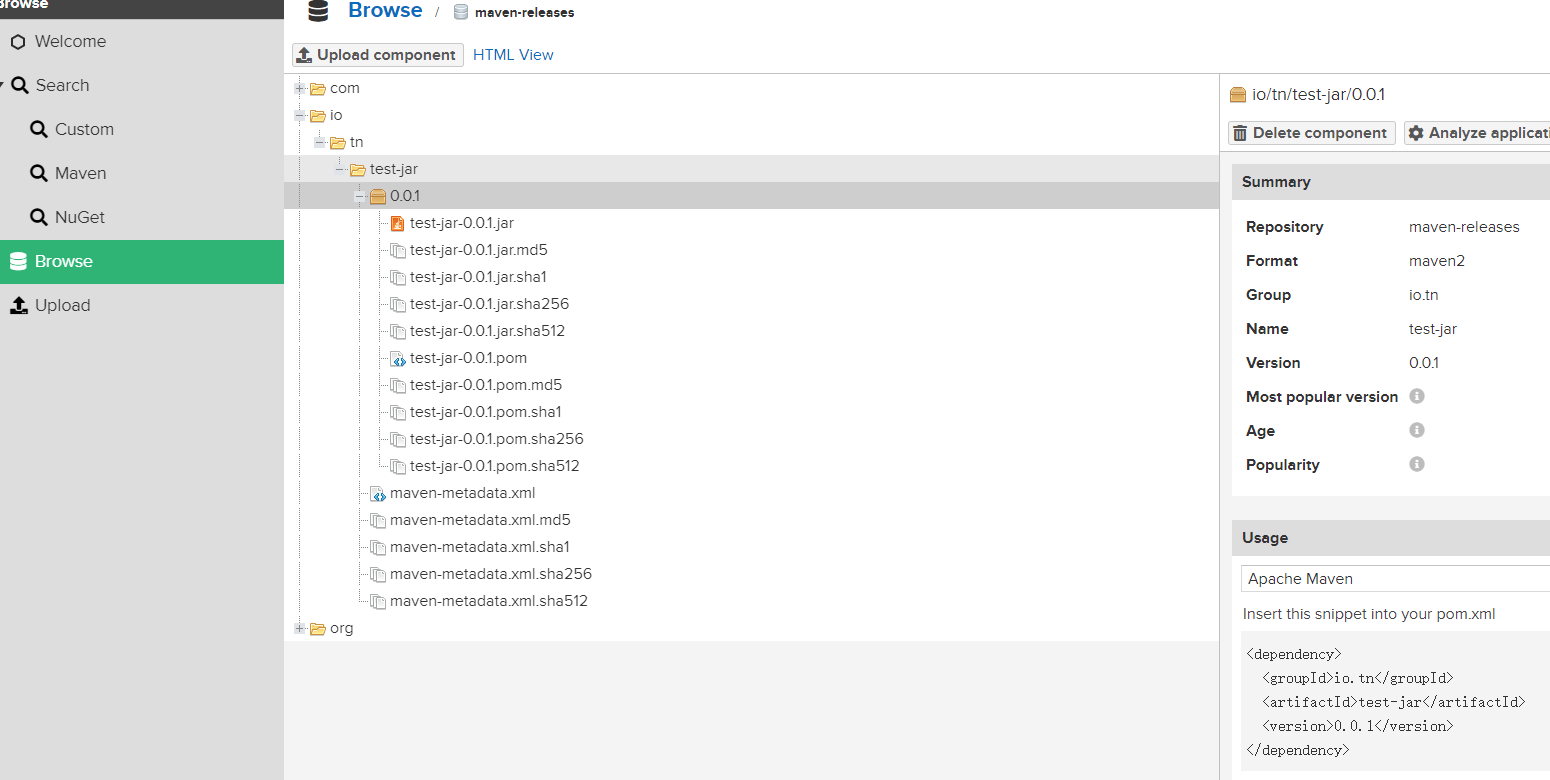Click the 0.0.1 component package icon

click(378, 196)
